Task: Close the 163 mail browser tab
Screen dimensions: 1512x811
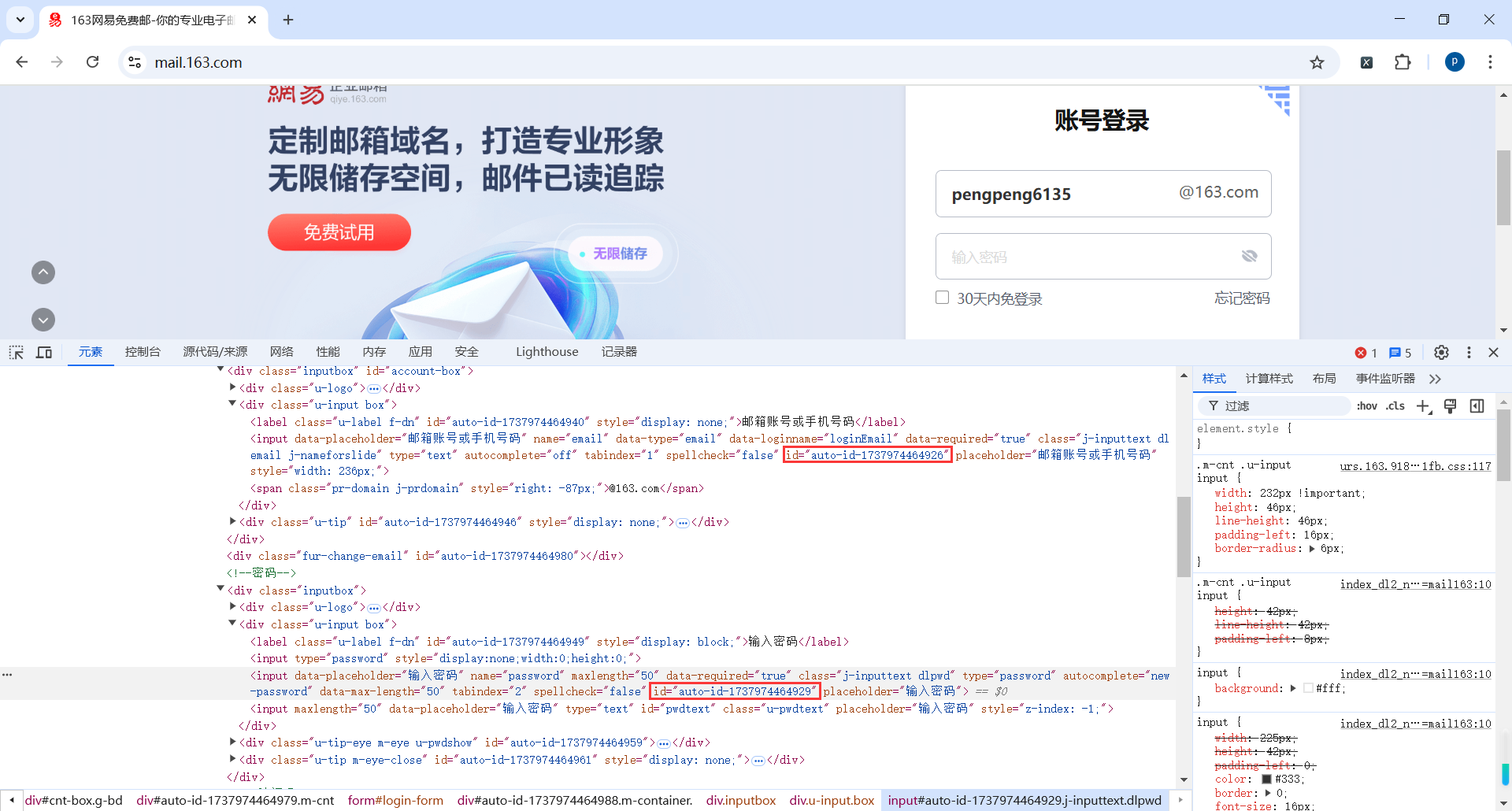Action: coord(252,20)
